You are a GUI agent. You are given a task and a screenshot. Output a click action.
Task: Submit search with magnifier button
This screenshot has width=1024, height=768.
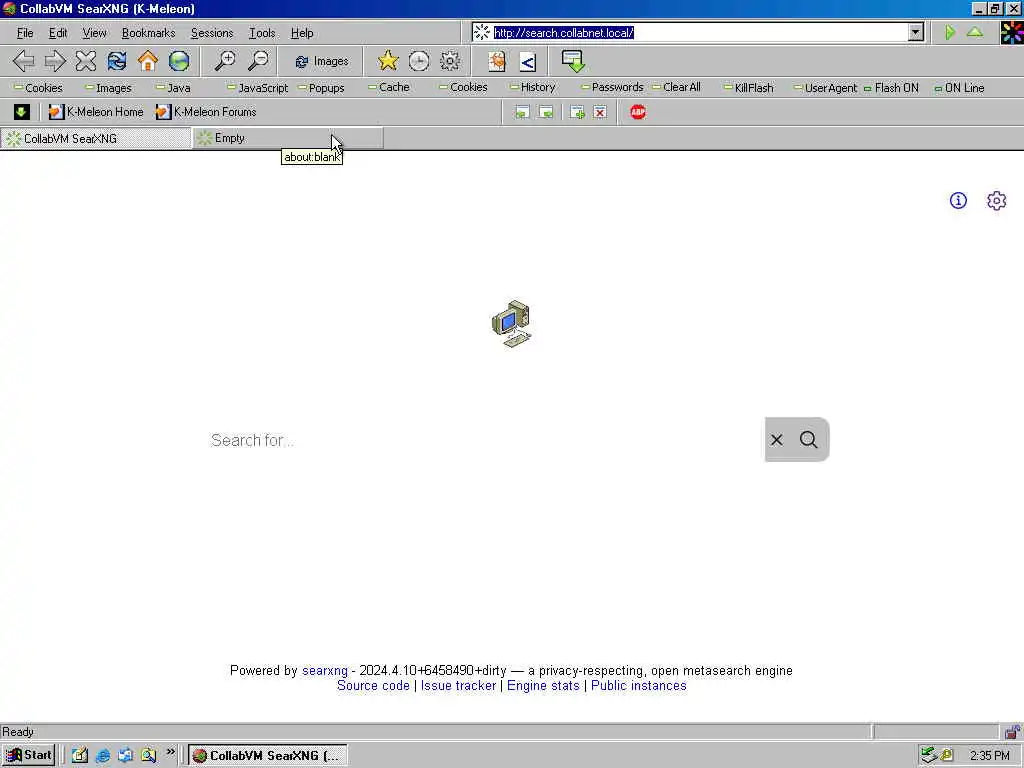808,440
